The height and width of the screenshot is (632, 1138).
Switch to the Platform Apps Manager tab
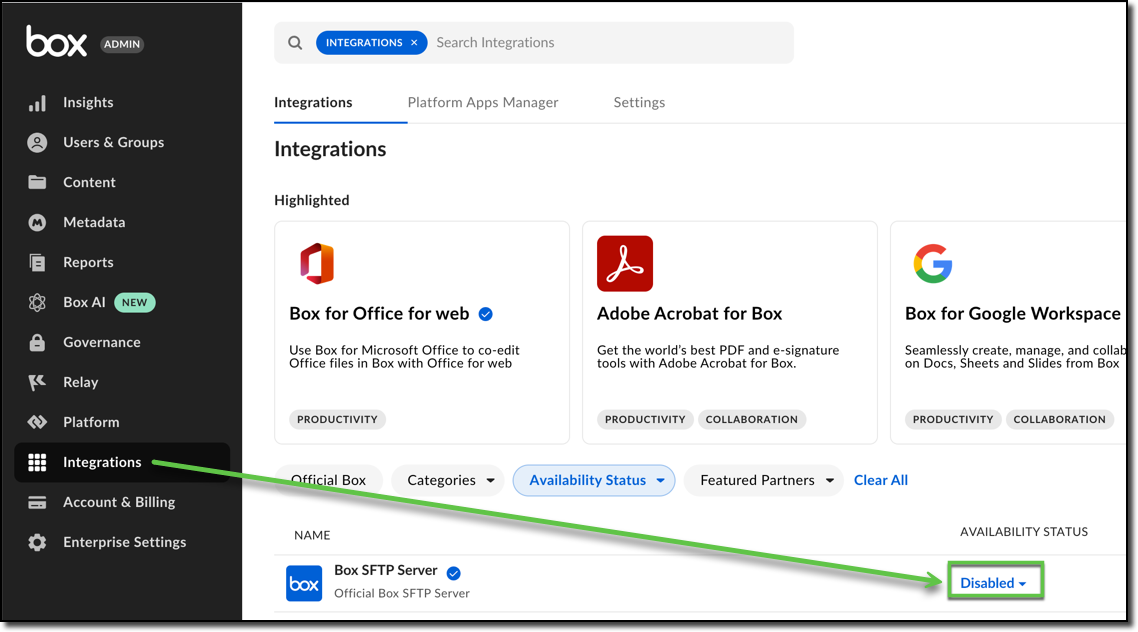coord(483,102)
